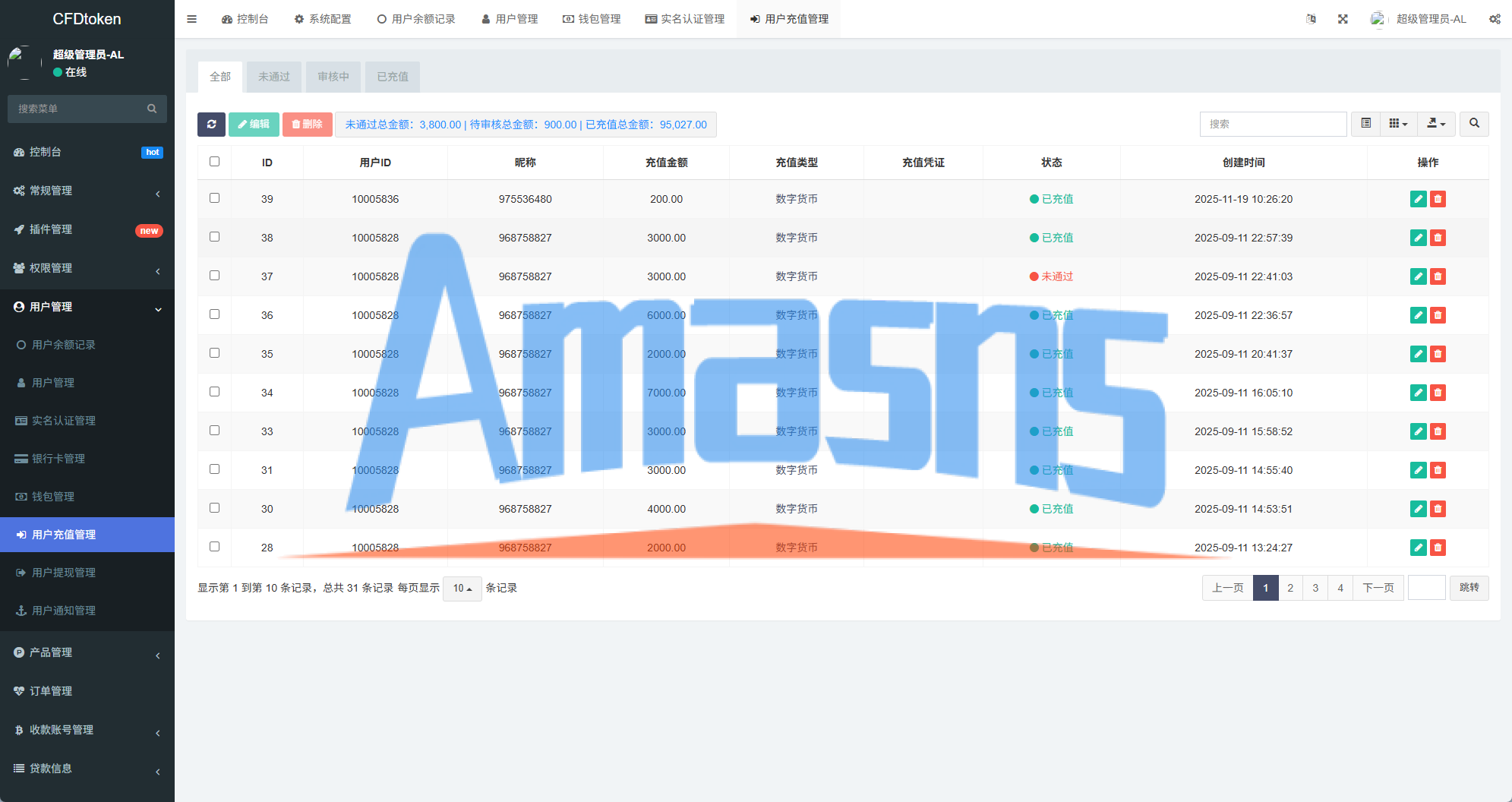
Task: Click the edit pencil icon for ID 37
Action: (1418, 276)
